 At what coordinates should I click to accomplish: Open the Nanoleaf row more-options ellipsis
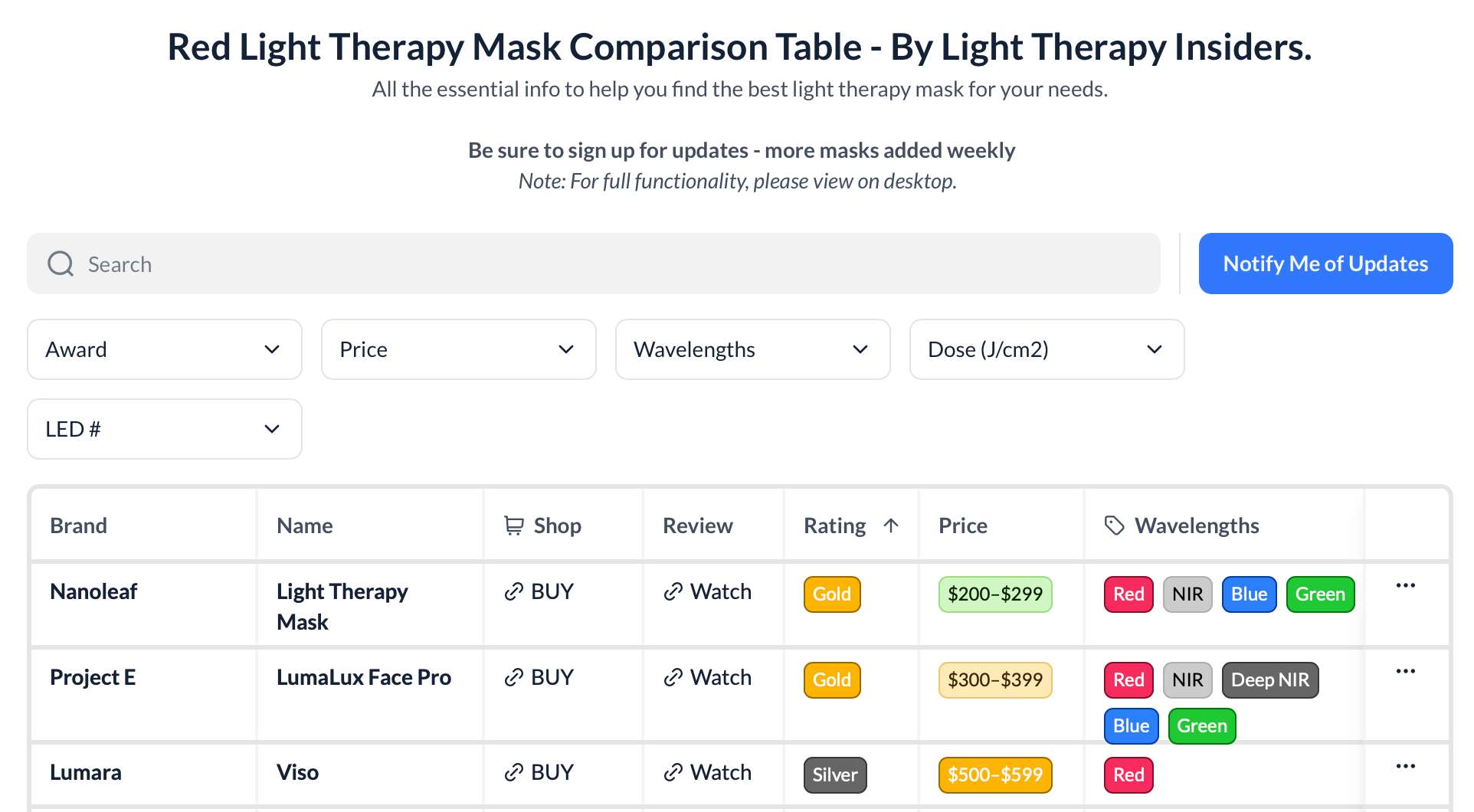click(1406, 585)
